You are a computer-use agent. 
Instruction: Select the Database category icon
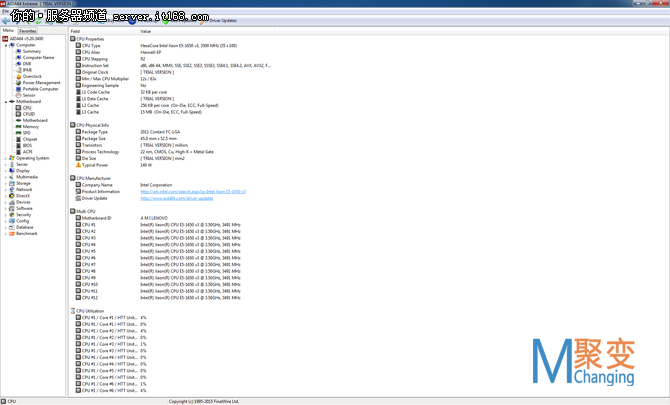click(x=12, y=227)
